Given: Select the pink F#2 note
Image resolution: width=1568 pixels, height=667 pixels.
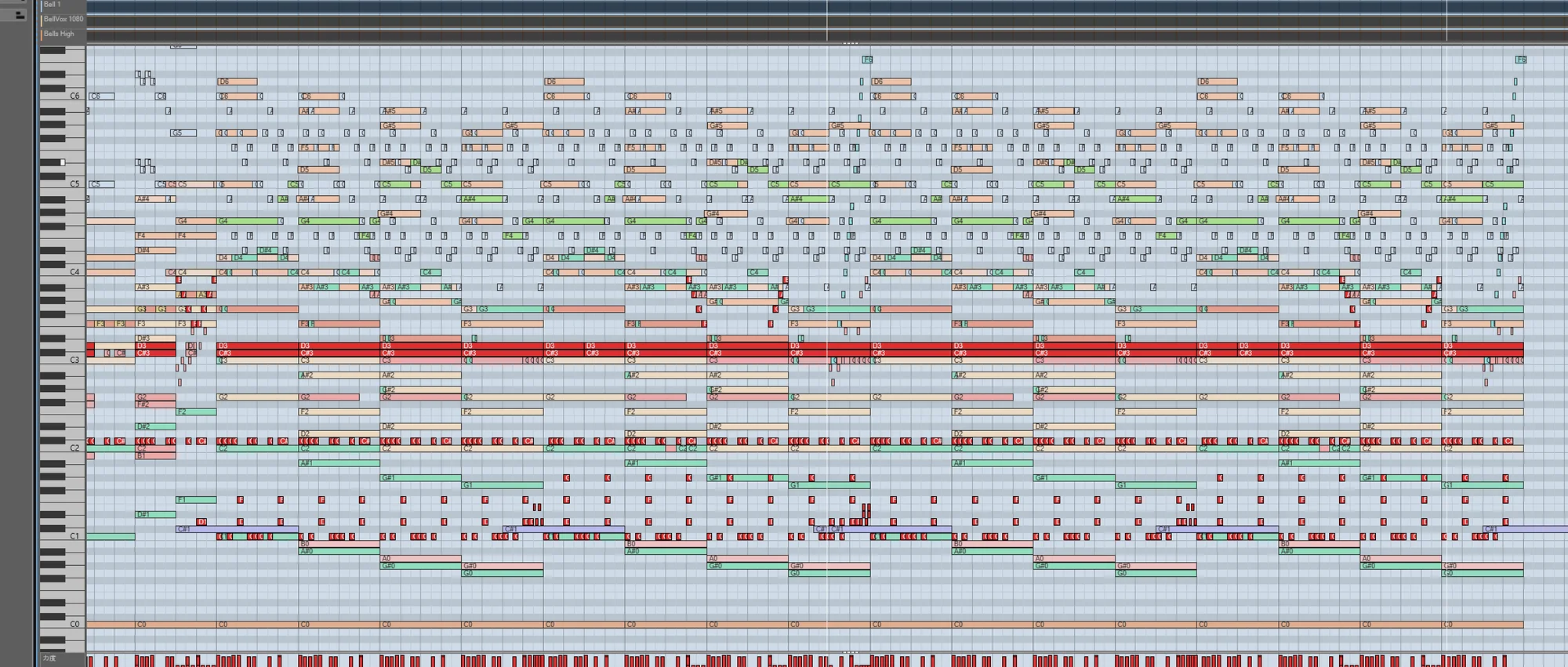Looking at the screenshot, I should click(x=154, y=405).
